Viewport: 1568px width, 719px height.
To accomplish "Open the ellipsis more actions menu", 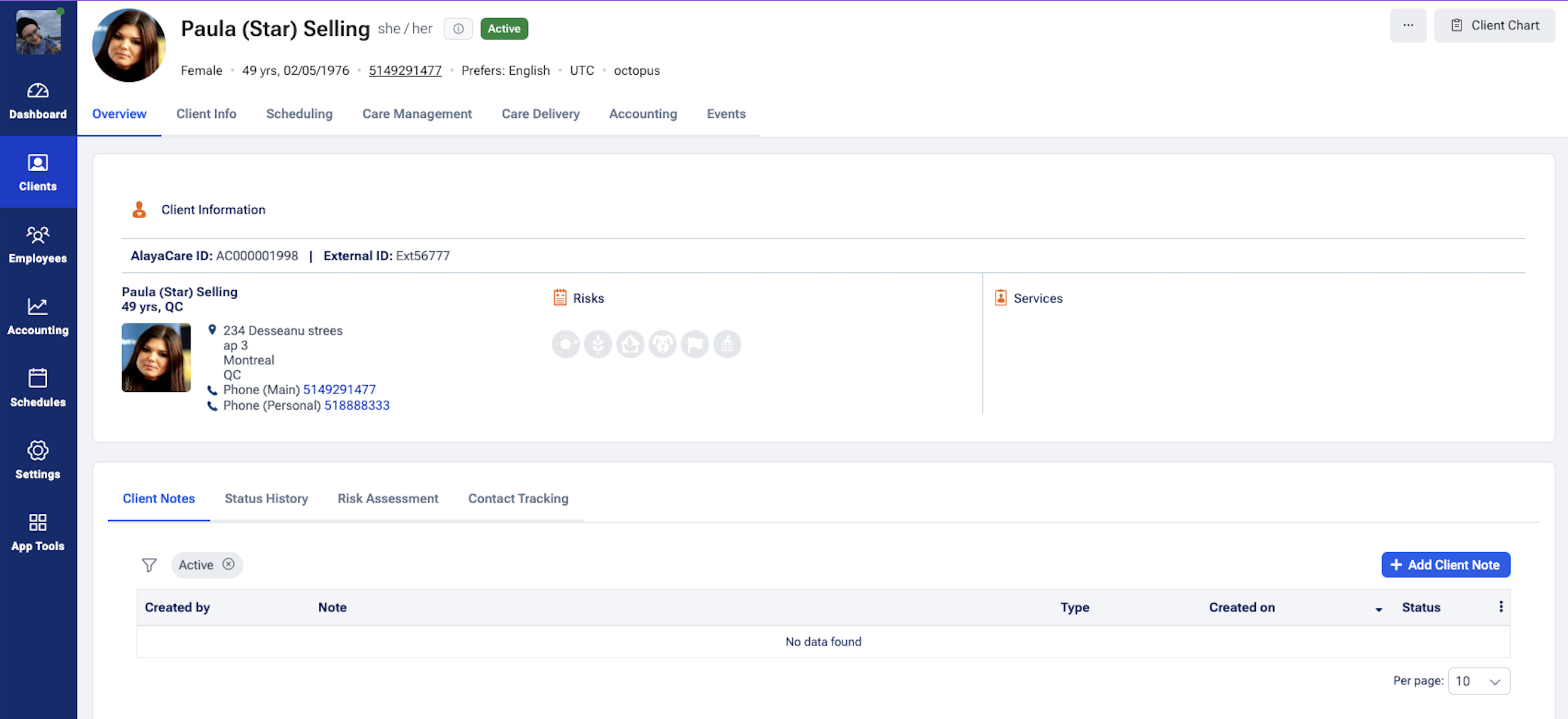I will 1407,26.
